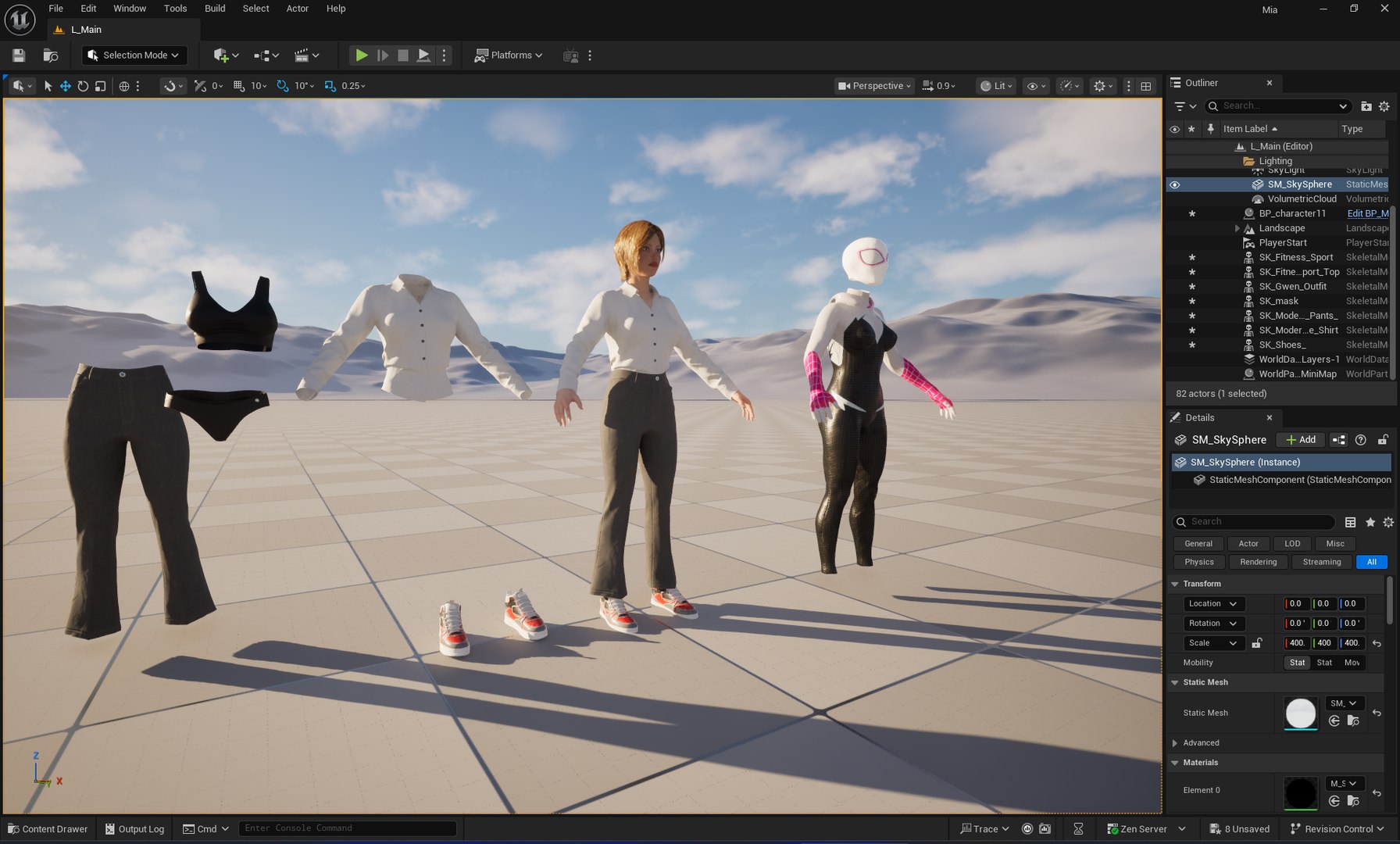The width and height of the screenshot is (1400, 844).
Task: Collapse the Transform section
Action: [1174, 584]
